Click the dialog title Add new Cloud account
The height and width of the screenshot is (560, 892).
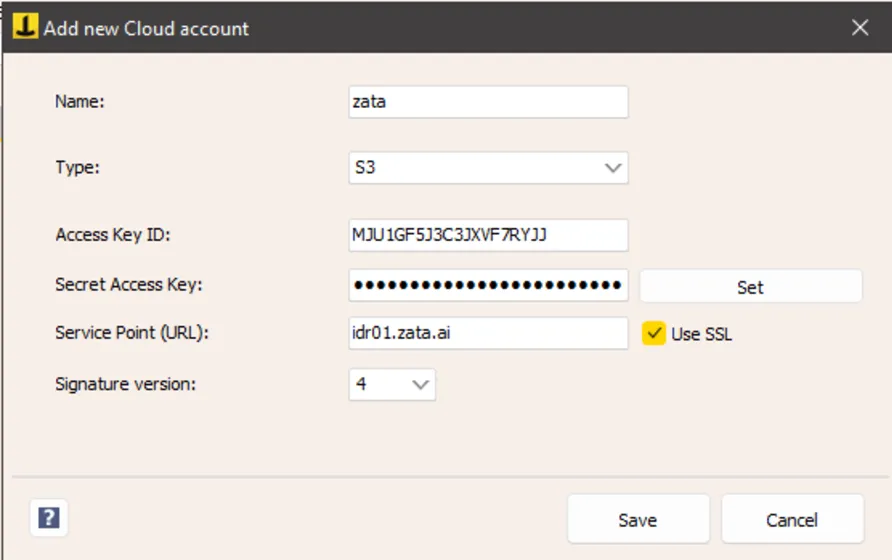pos(146,28)
